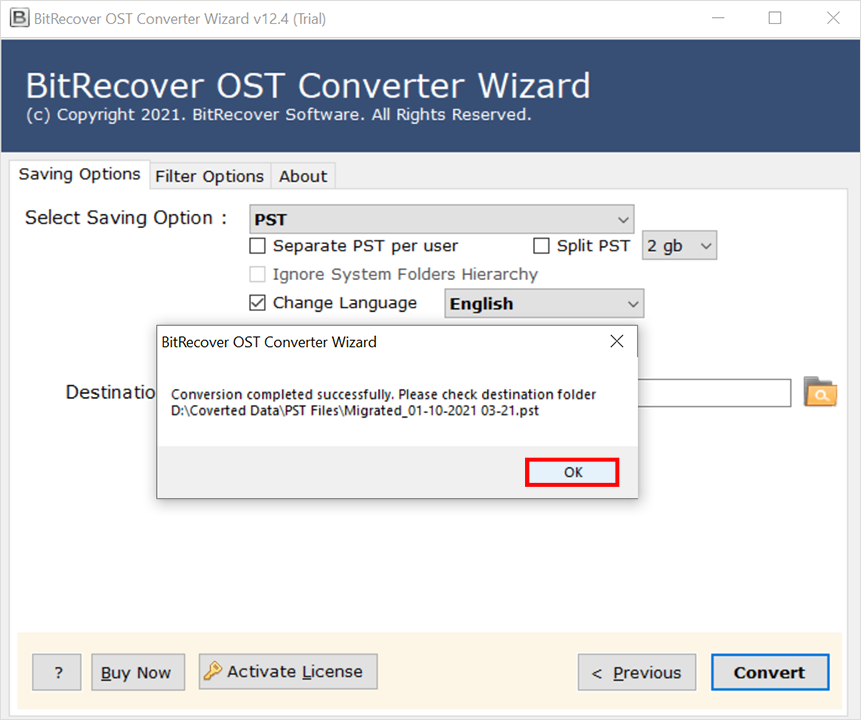Click the OK button in the dialog

pyautogui.click(x=572, y=472)
